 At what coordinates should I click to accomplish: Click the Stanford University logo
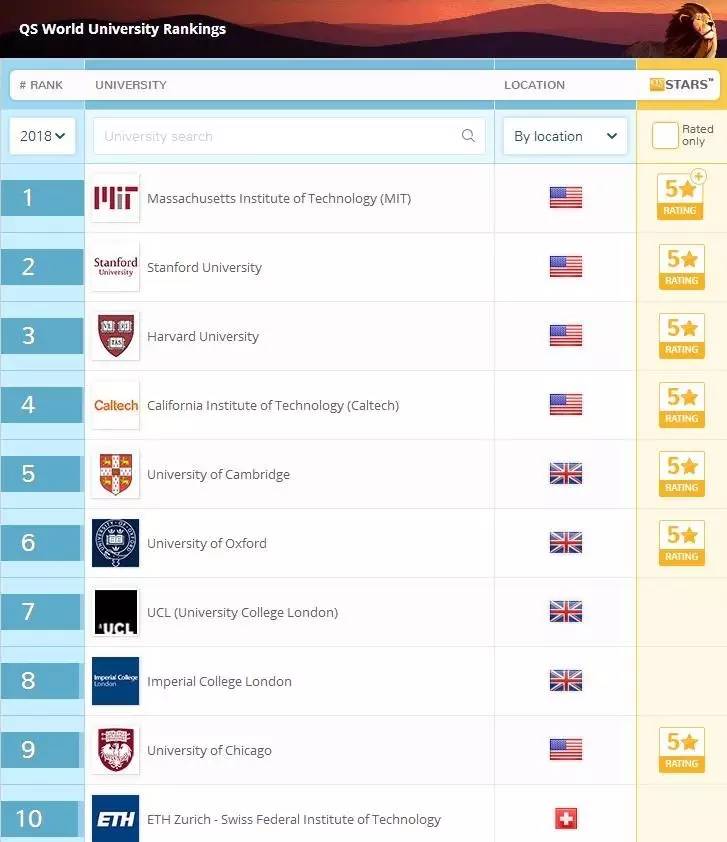pyautogui.click(x=115, y=267)
